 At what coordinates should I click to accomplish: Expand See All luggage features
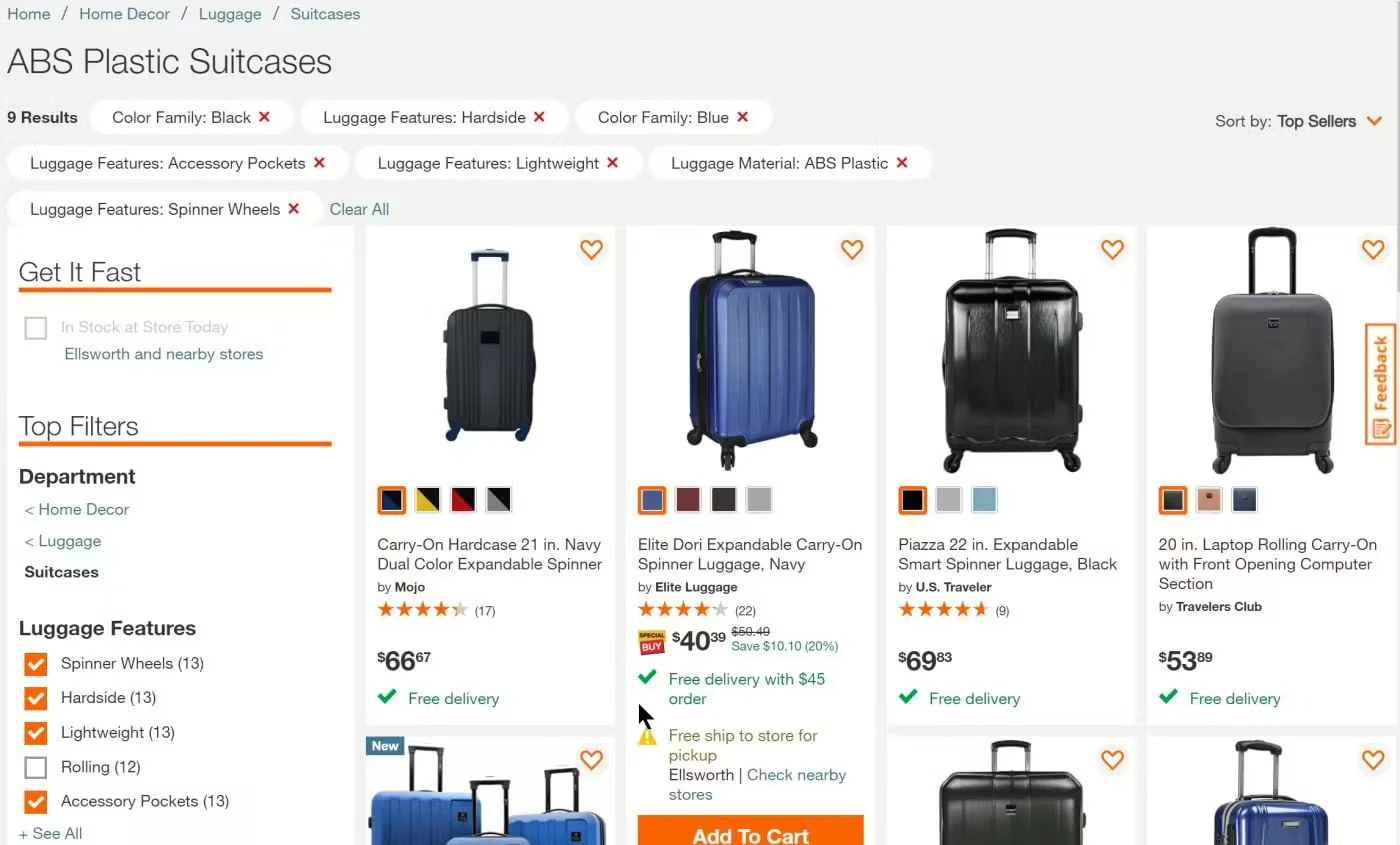(51, 833)
